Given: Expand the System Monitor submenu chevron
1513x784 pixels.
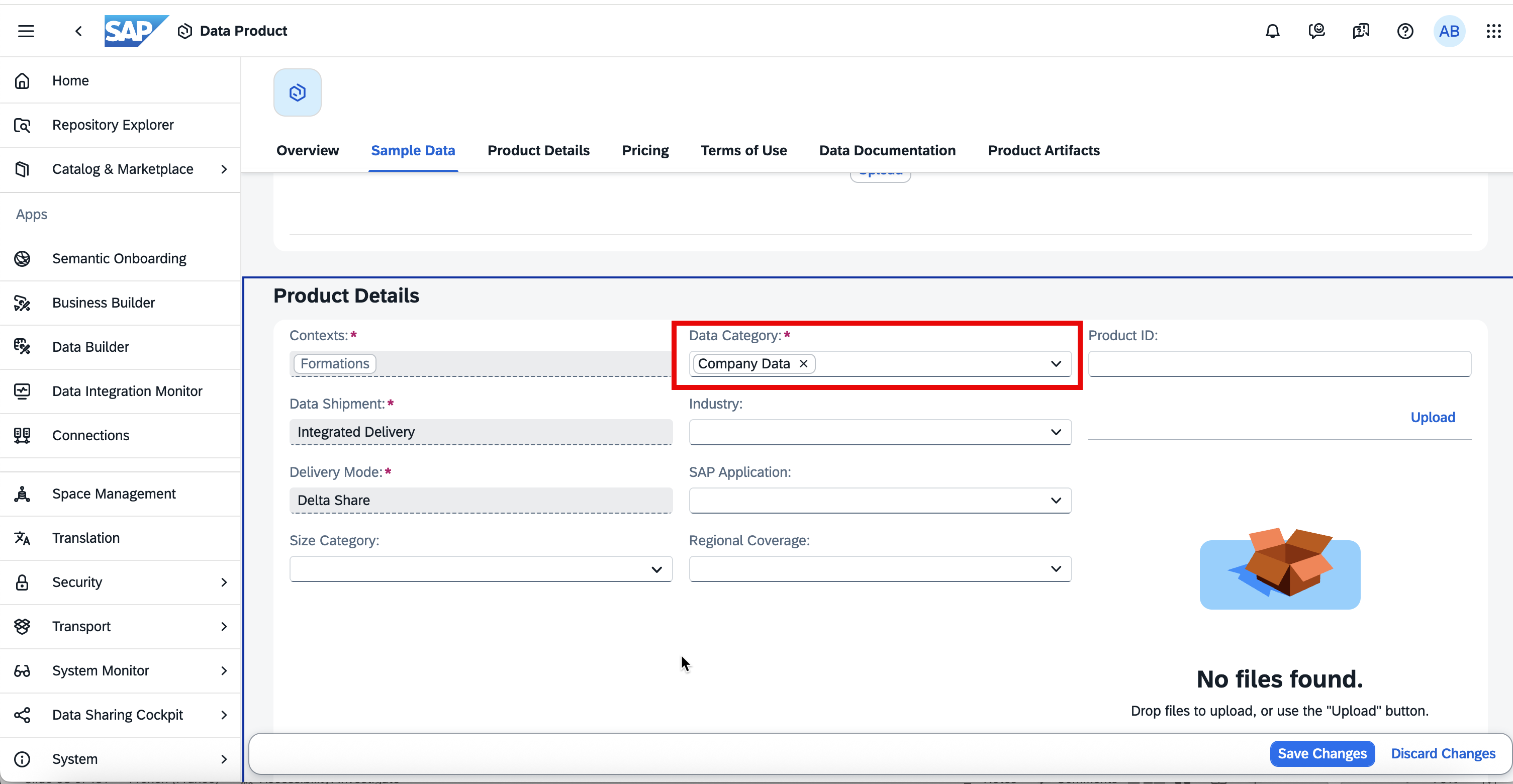Looking at the screenshot, I should 224,670.
